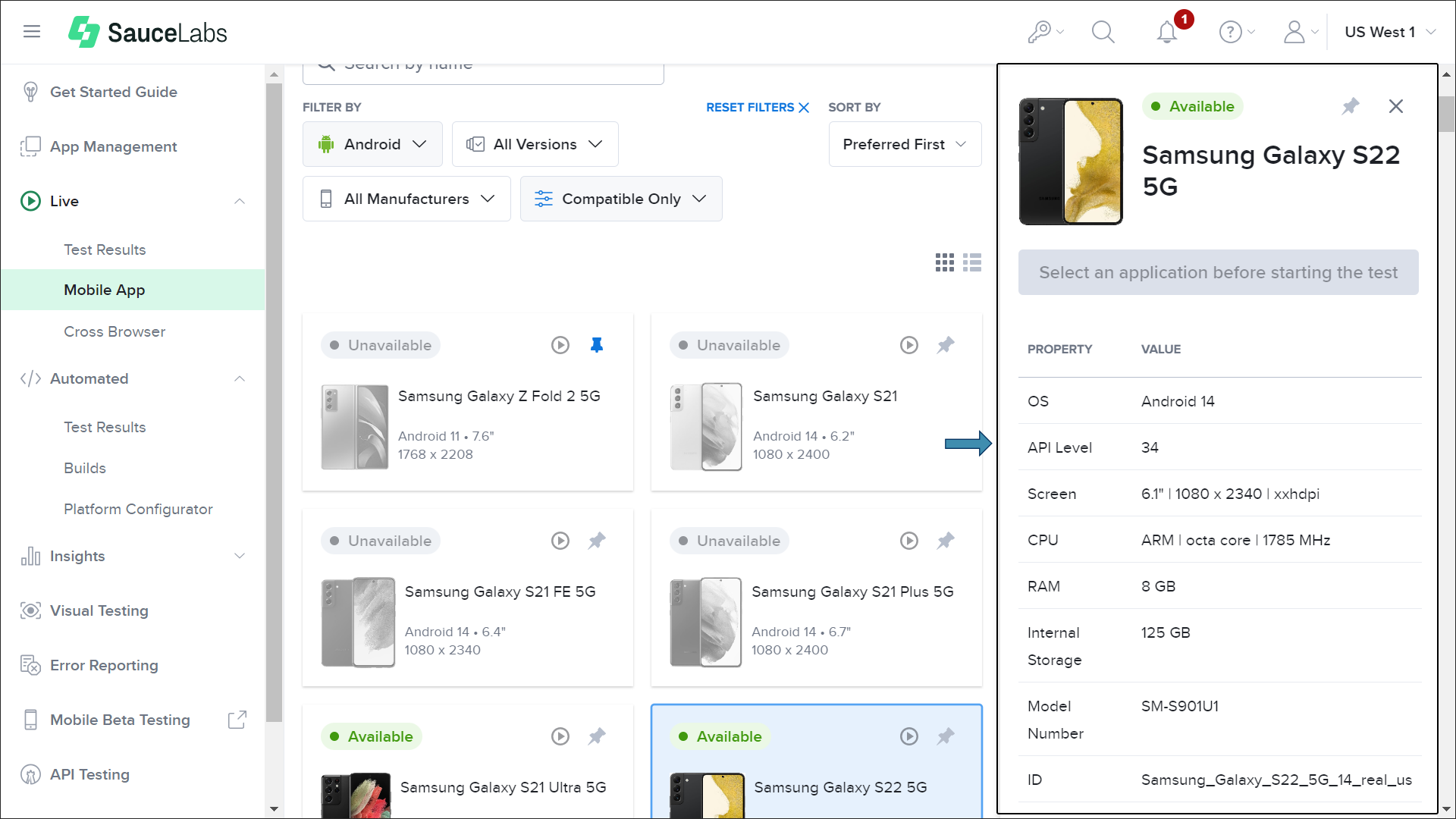
Task: Open Cross Browser testing
Action: (115, 331)
